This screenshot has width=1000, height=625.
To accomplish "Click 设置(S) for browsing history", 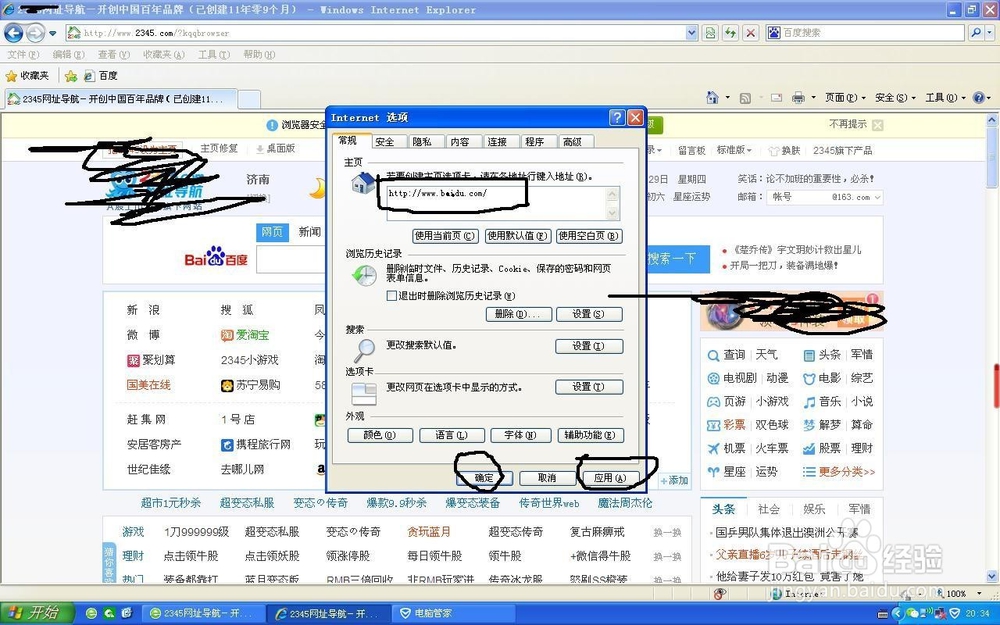I will click(x=589, y=314).
